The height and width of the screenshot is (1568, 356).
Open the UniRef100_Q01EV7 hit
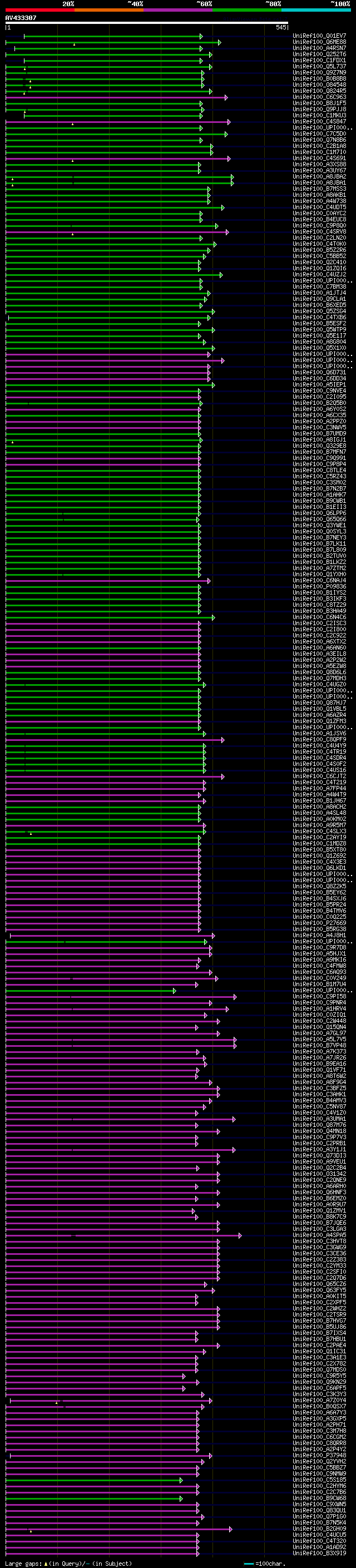pyautogui.click(x=319, y=36)
